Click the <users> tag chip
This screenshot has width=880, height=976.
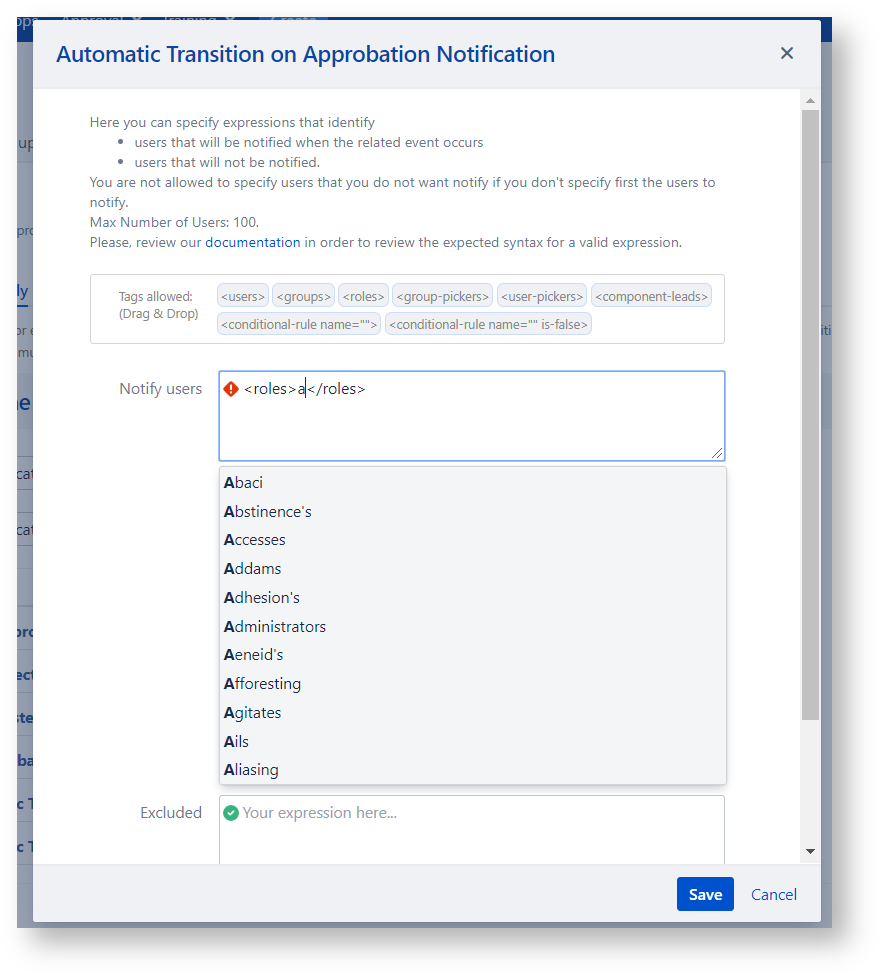pyautogui.click(x=243, y=296)
